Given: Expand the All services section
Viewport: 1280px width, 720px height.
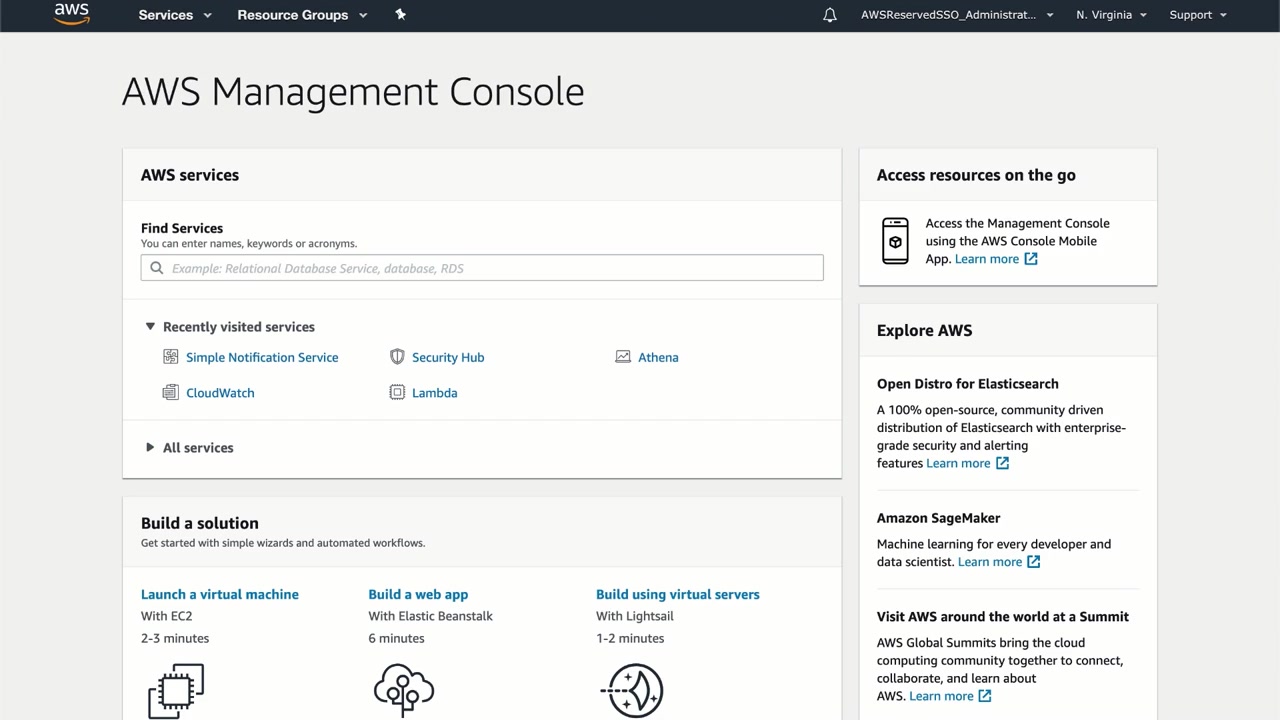Looking at the screenshot, I should coord(150,448).
